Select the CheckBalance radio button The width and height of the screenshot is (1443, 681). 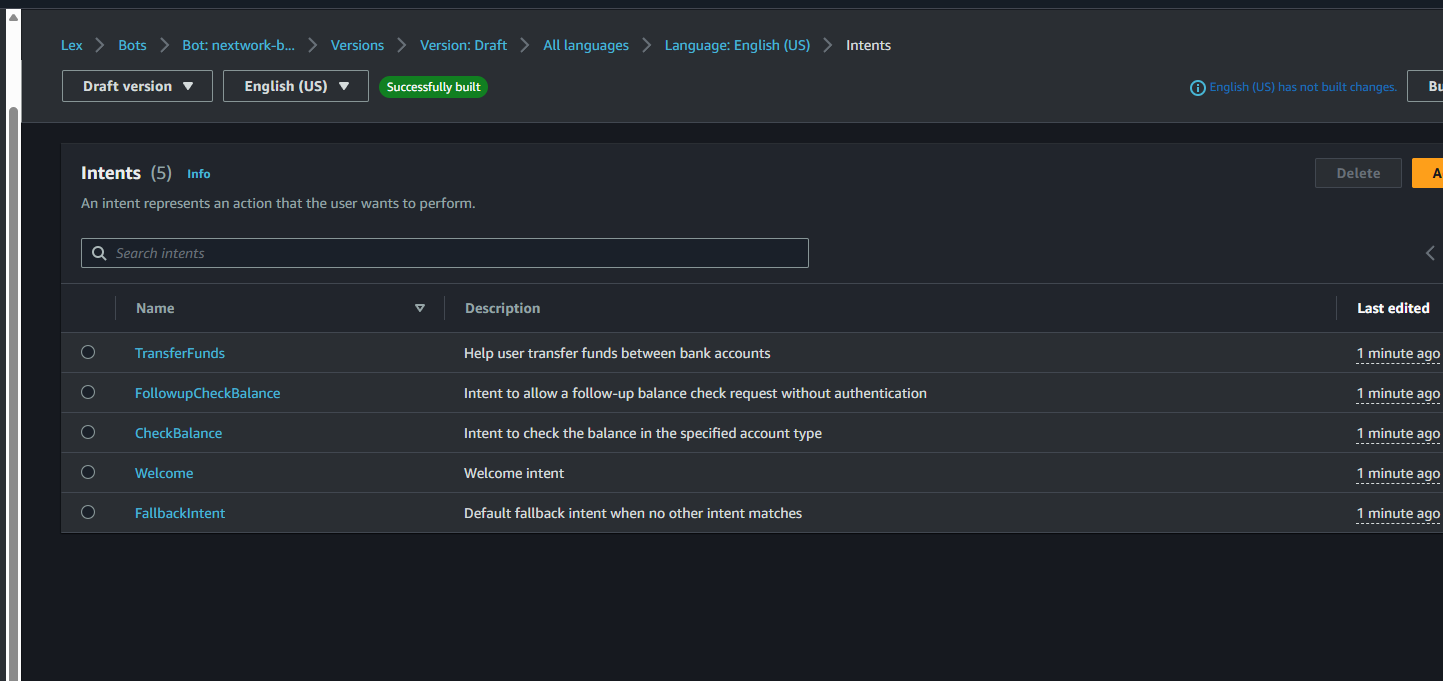tap(88, 432)
